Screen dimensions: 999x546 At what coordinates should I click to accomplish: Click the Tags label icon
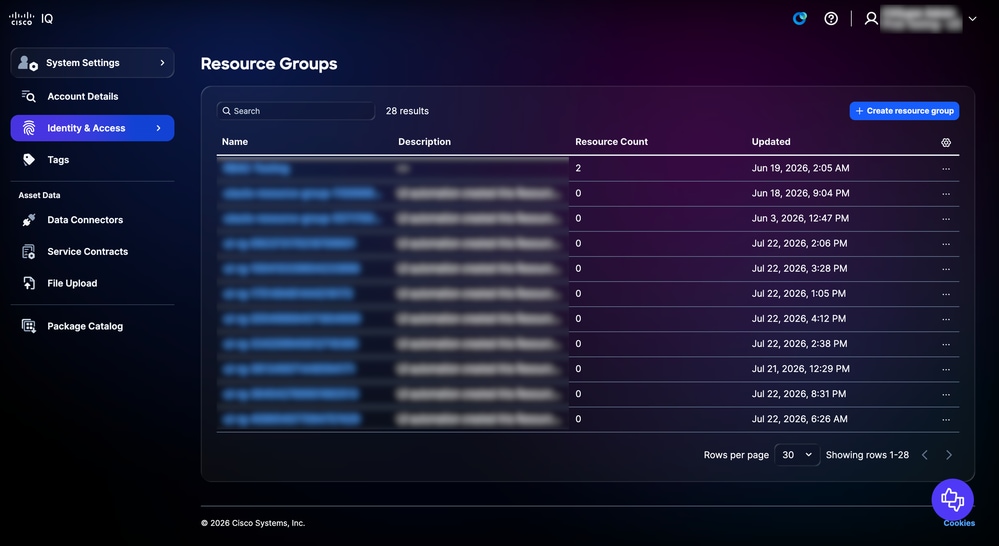tap(29, 160)
